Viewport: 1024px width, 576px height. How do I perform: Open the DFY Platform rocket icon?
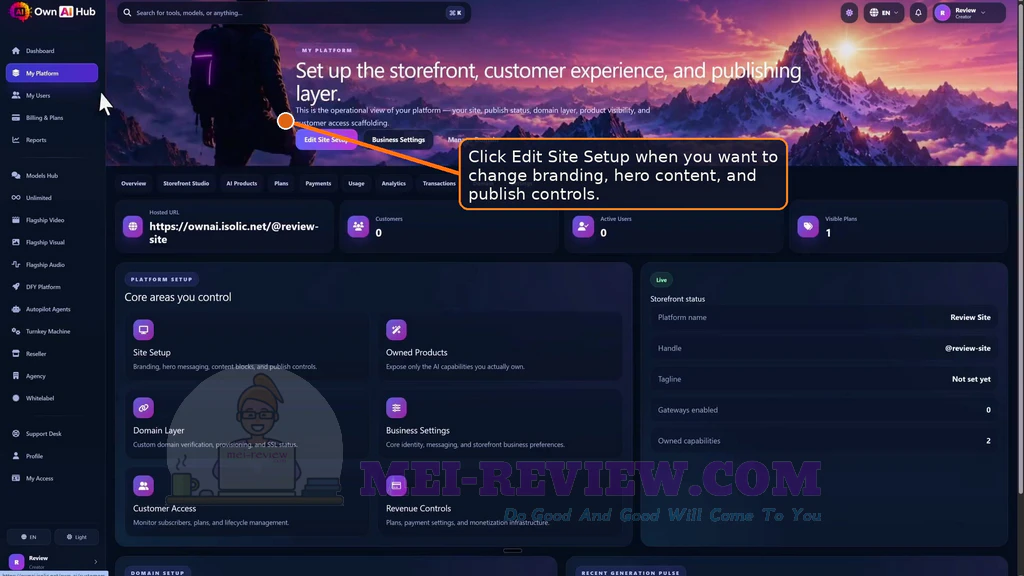(16, 287)
